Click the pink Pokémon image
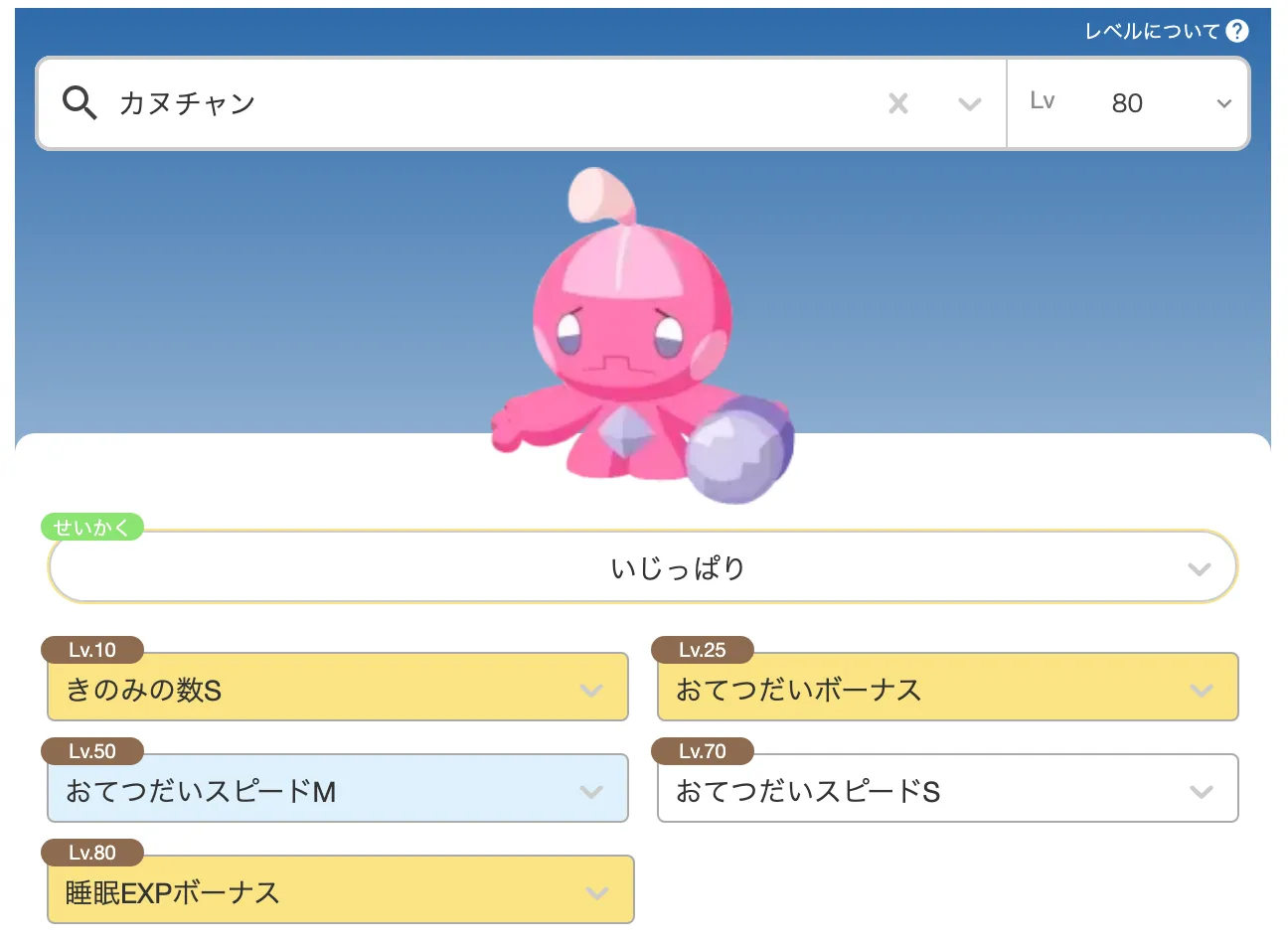 click(x=643, y=336)
